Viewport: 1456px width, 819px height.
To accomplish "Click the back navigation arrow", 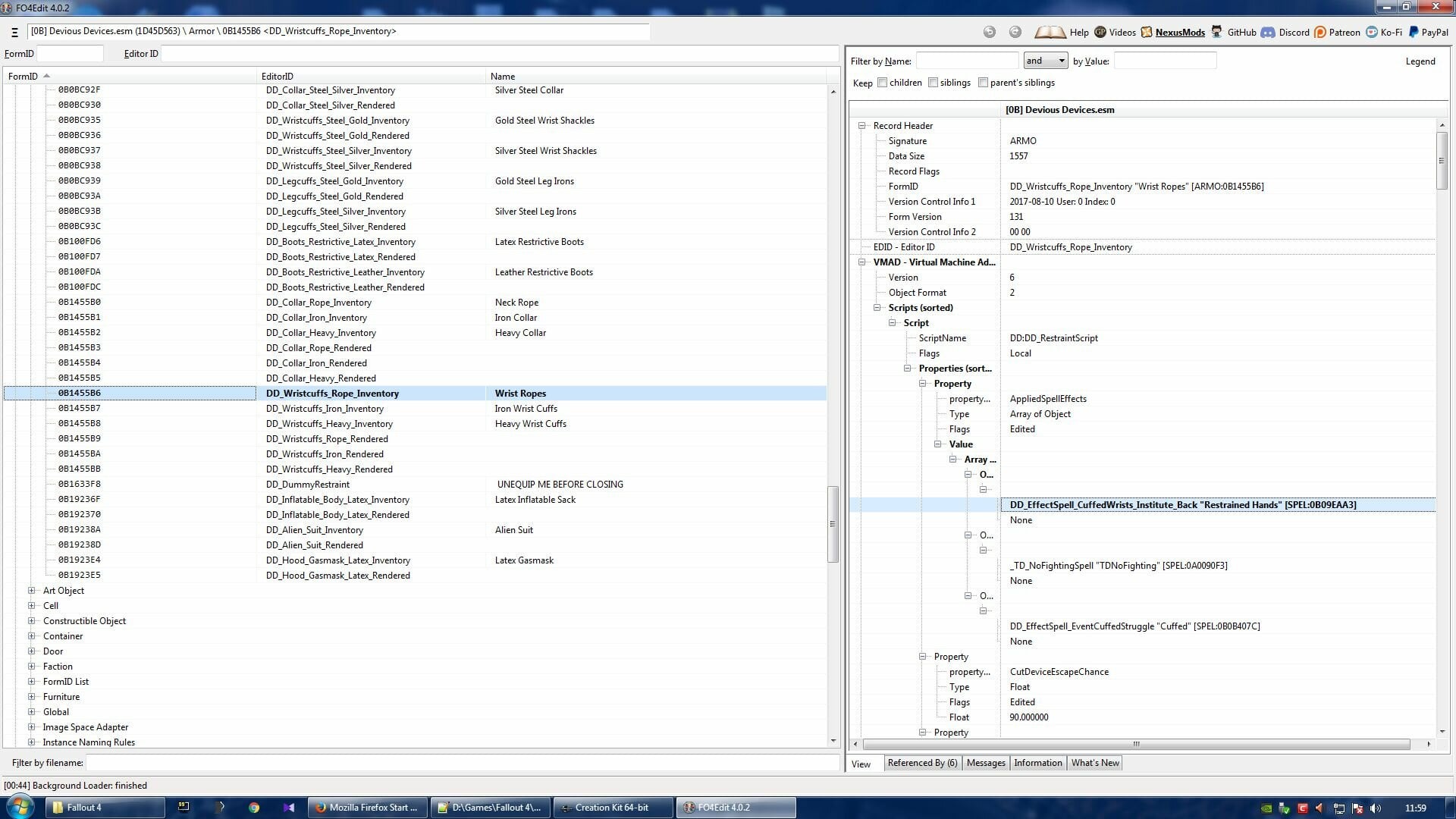I will pos(990,32).
